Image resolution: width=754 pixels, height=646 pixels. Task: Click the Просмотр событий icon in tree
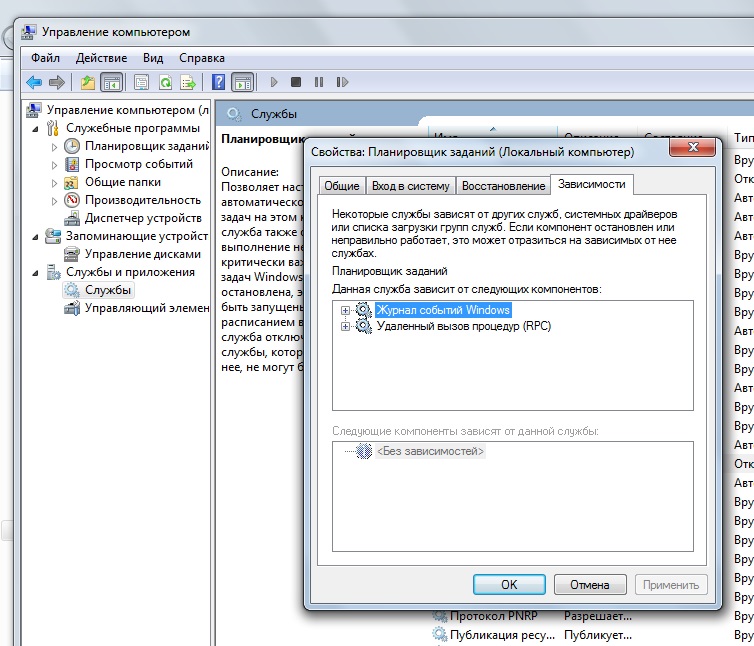(x=72, y=164)
